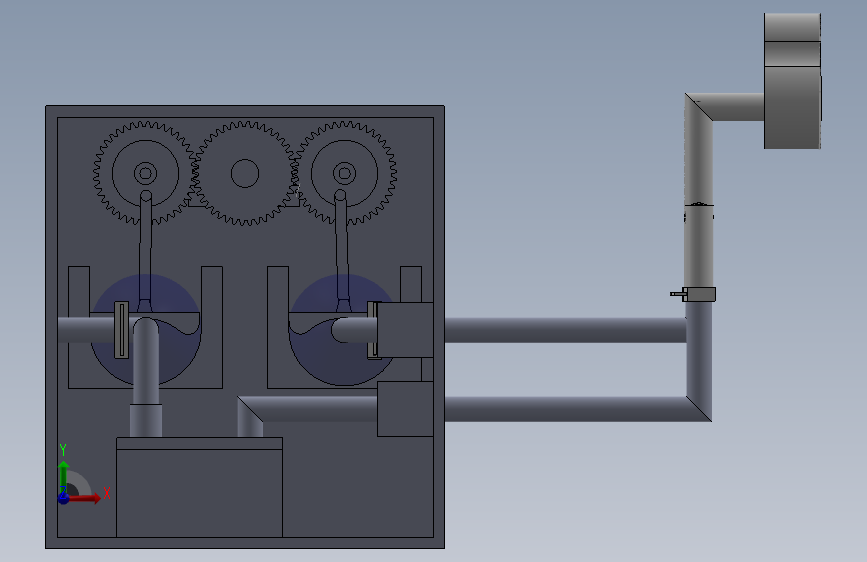Image resolution: width=867 pixels, height=562 pixels.
Task: Select the upper horizontal pipe exiting the housing
Action: coord(566,330)
